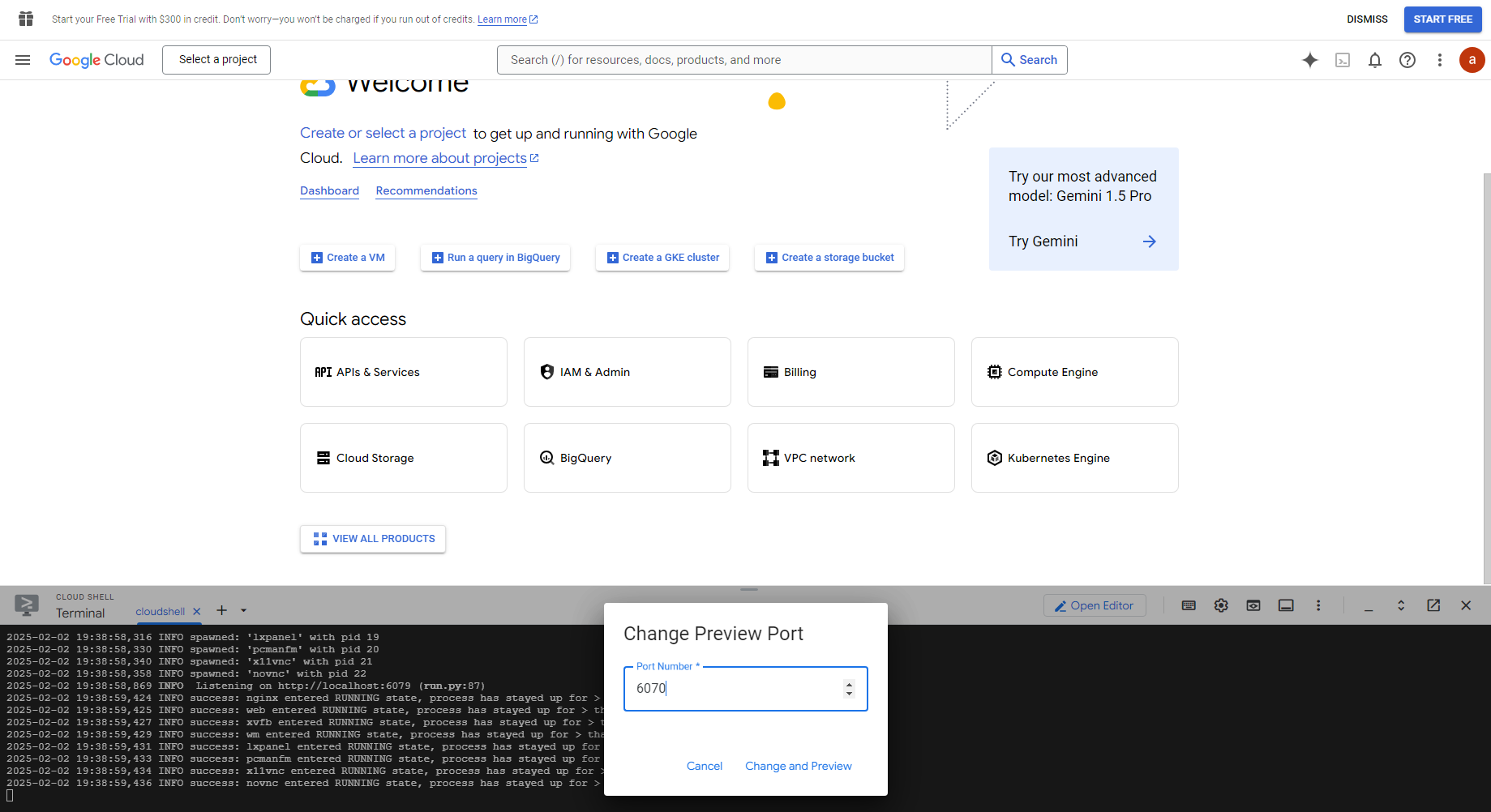This screenshot has width=1491, height=812.
Task: Click VIEW ALL PRODUCTS button
Action: pyautogui.click(x=373, y=539)
